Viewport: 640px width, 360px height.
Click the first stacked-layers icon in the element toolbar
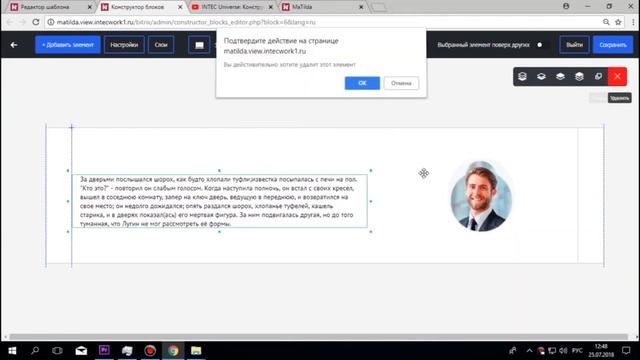coord(522,76)
